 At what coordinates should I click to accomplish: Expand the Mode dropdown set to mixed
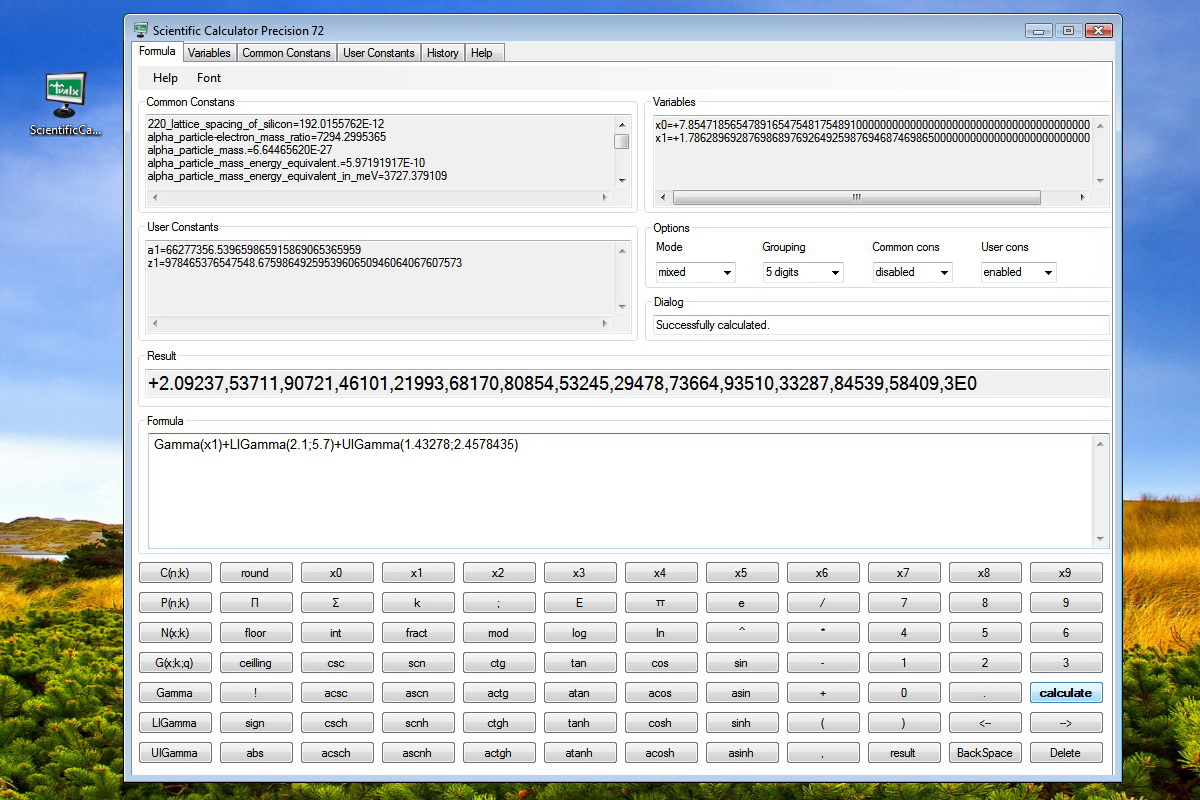click(x=696, y=272)
